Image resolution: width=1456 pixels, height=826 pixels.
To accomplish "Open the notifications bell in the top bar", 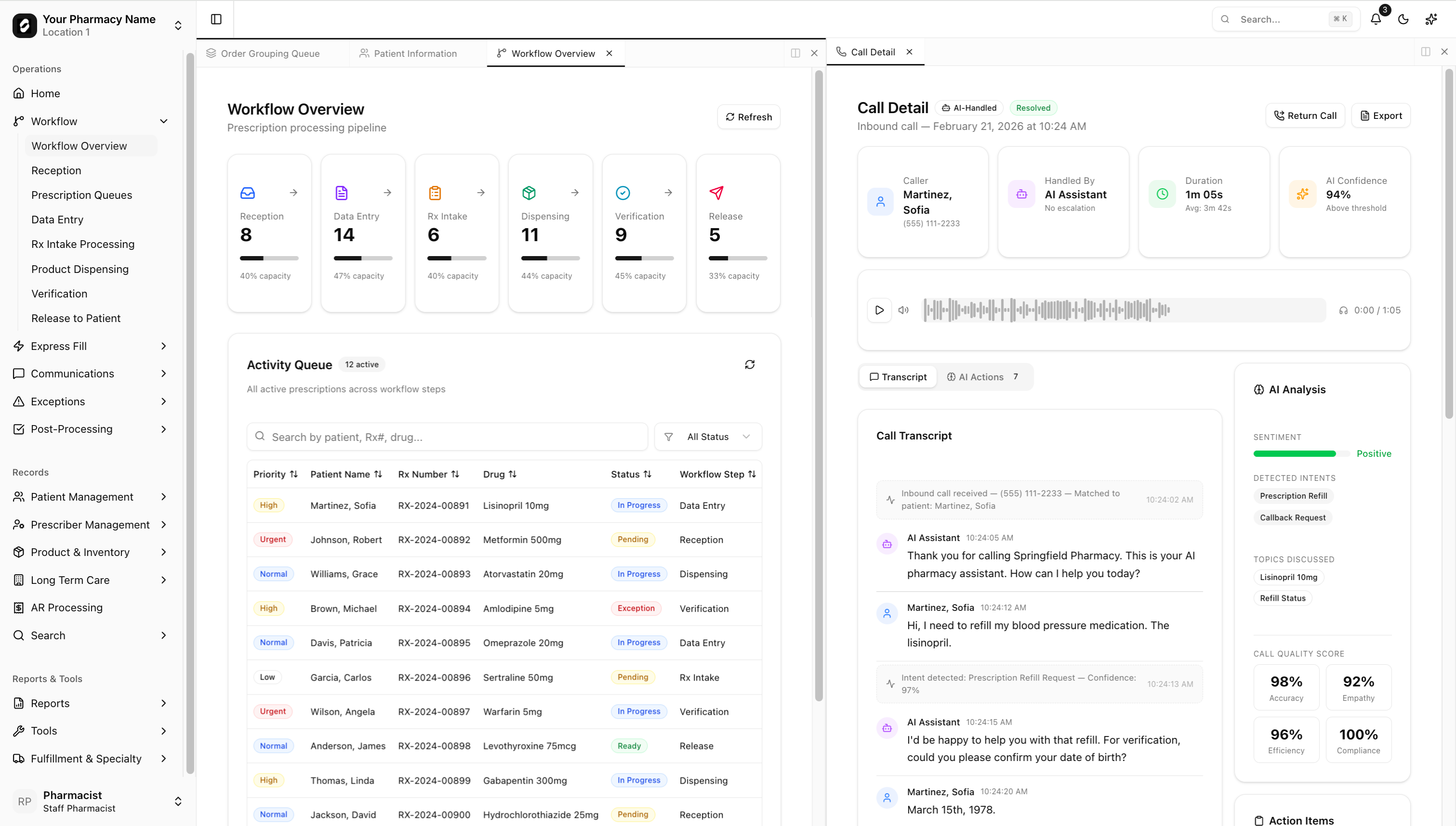I will point(1376,19).
